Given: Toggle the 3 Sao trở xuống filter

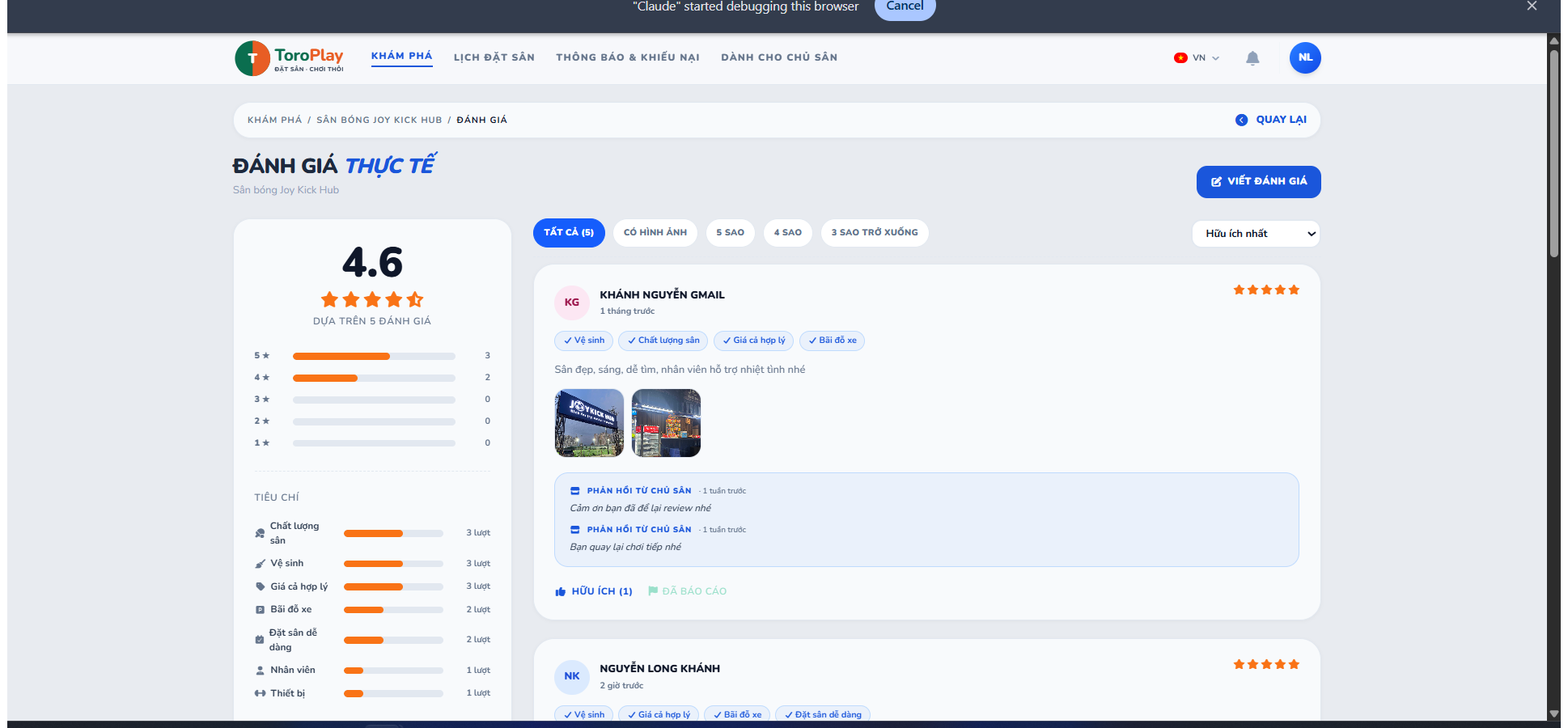Looking at the screenshot, I should click(875, 233).
